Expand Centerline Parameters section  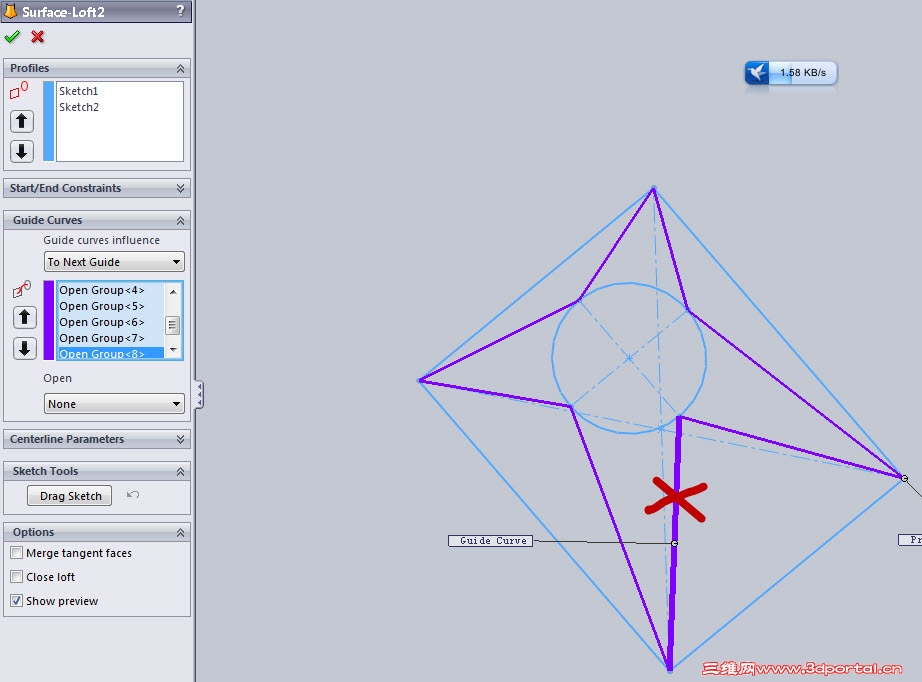(181, 439)
